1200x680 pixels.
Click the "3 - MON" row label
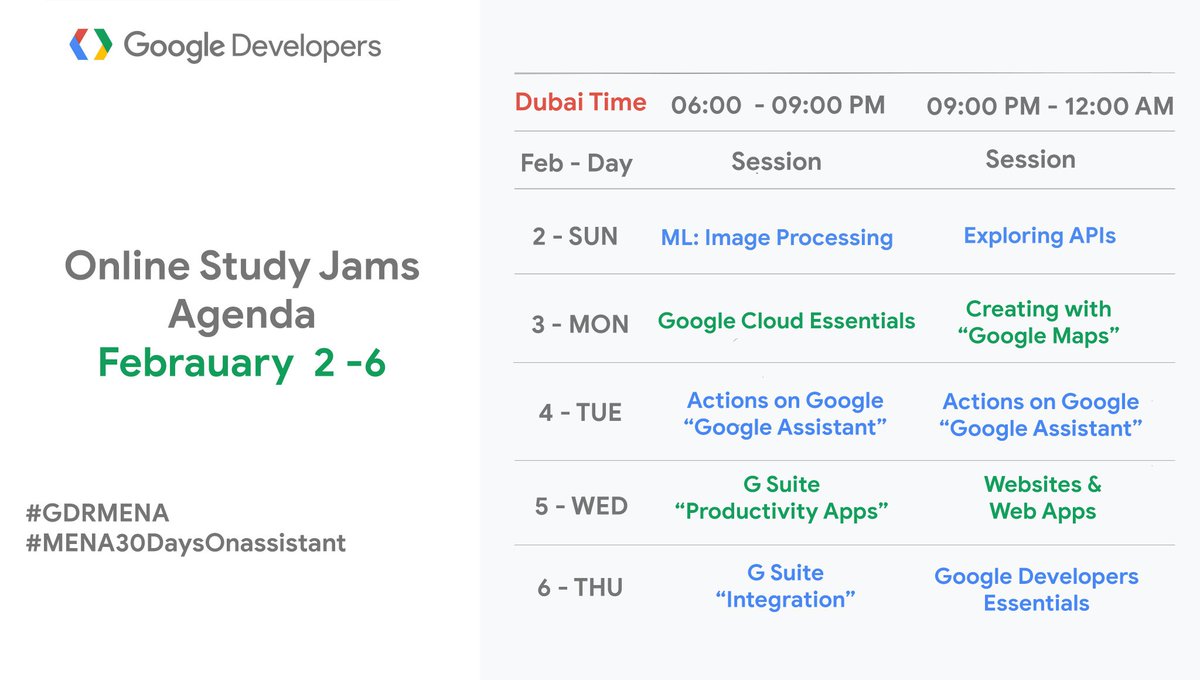click(580, 324)
